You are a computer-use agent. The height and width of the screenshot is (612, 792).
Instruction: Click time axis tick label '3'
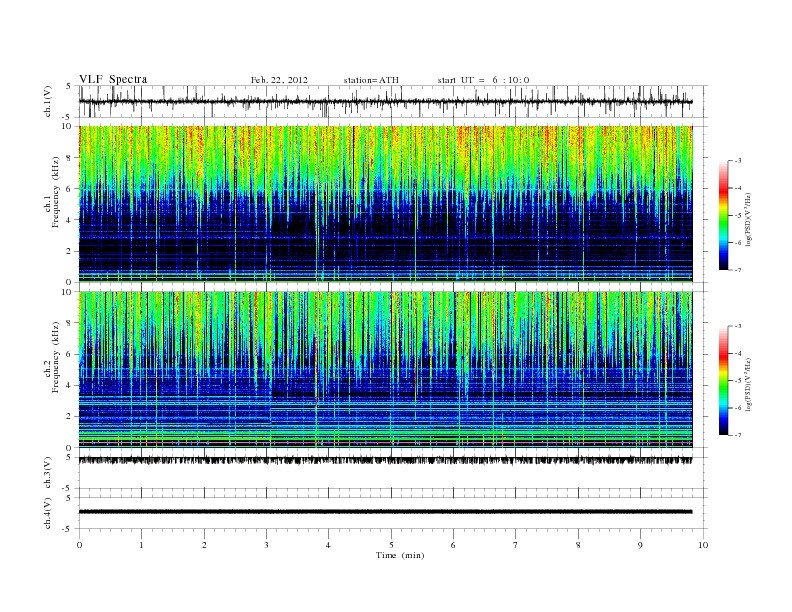(266, 545)
